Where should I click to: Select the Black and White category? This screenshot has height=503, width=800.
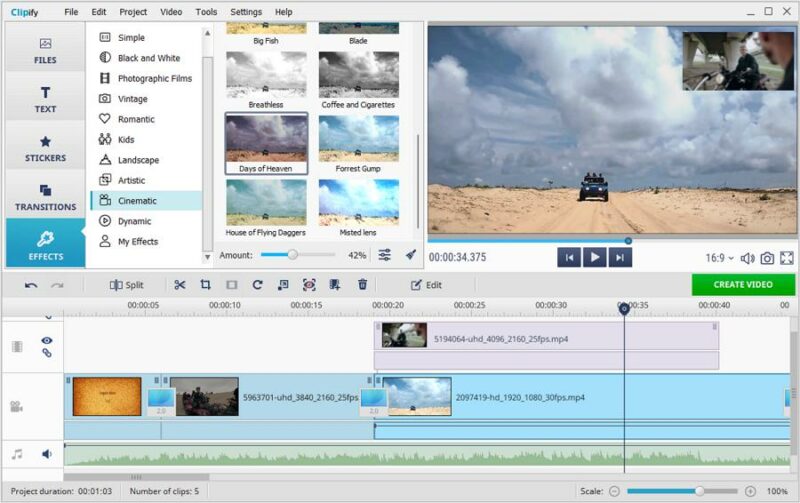(x=146, y=58)
